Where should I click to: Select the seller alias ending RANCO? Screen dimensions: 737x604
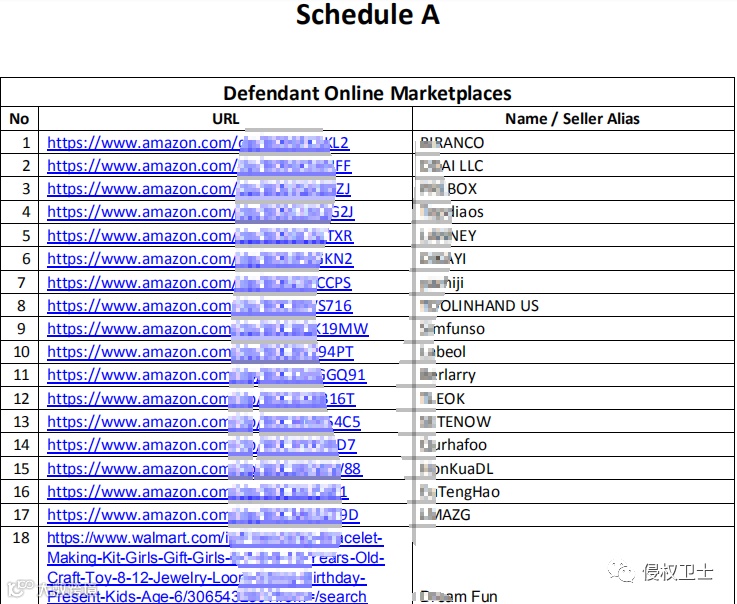click(x=452, y=142)
